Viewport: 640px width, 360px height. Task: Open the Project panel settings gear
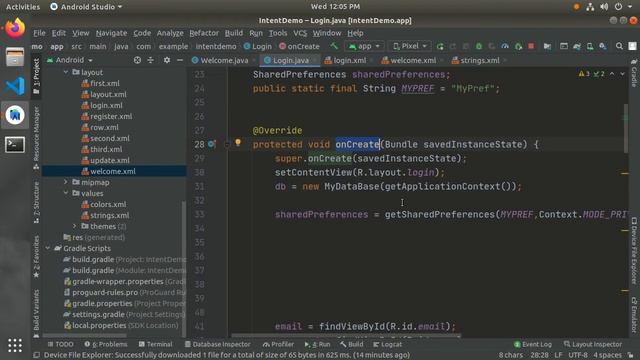pyautogui.click(x=167, y=60)
